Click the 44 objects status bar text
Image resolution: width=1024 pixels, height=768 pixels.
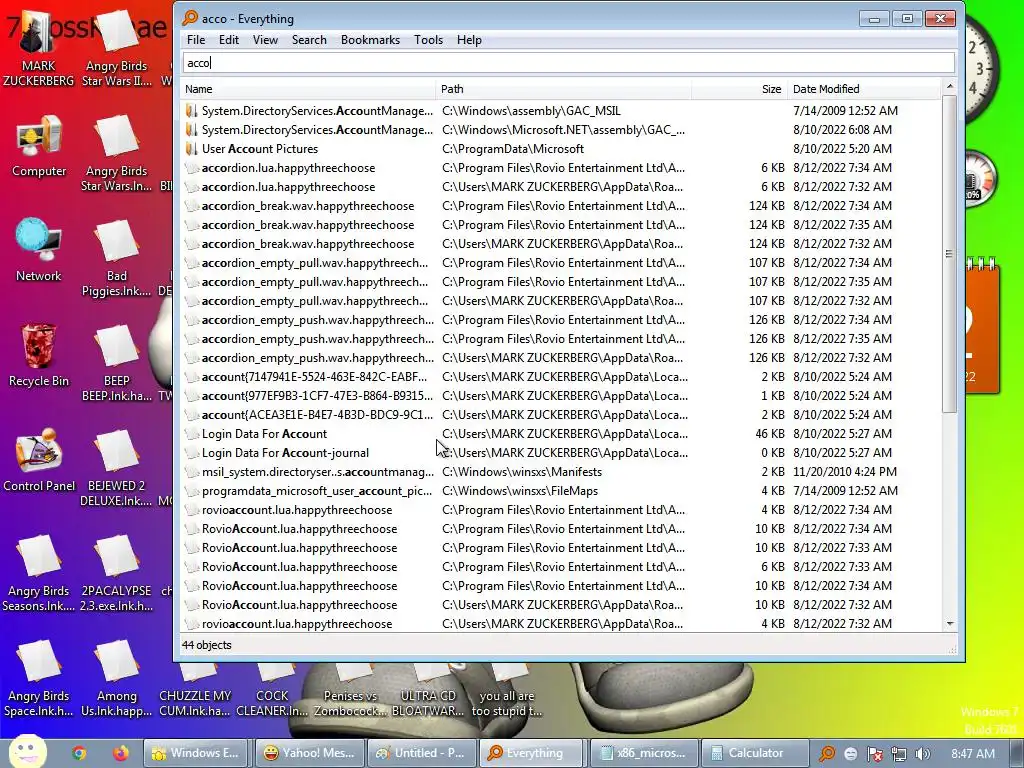tap(206, 645)
